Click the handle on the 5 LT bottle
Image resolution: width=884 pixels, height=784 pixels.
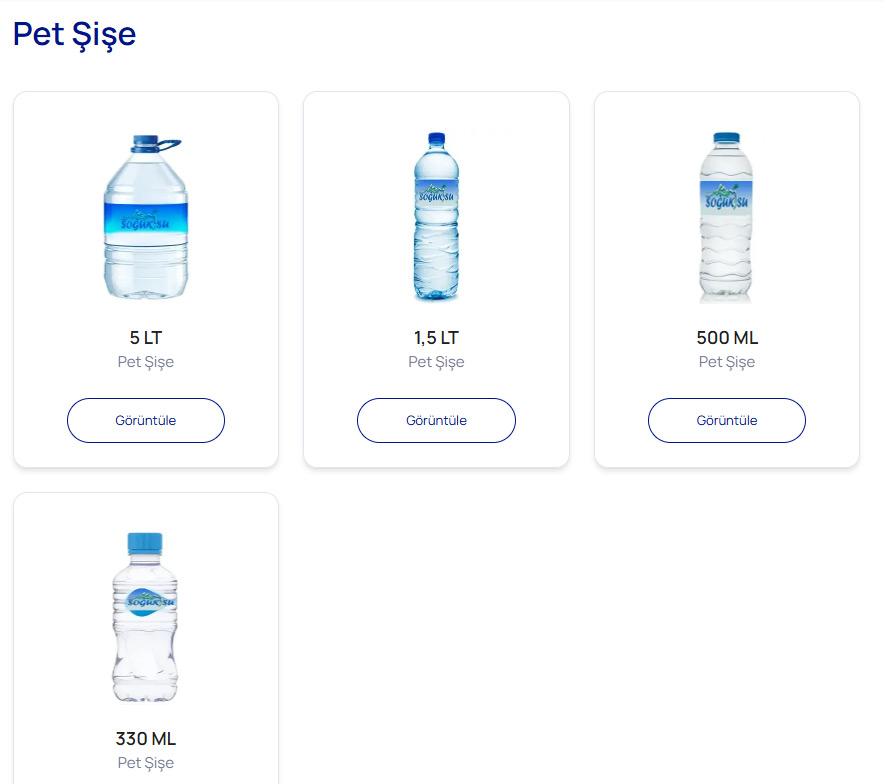[169, 145]
